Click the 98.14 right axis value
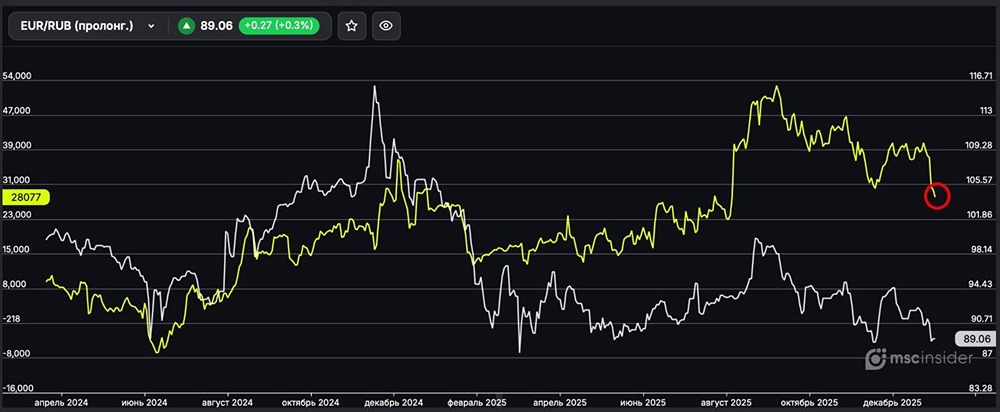 pos(982,250)
